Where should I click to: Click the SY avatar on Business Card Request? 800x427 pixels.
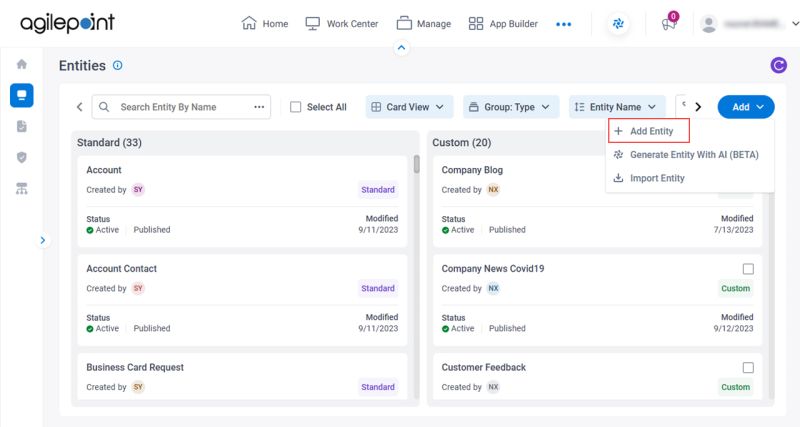[138, 387]
